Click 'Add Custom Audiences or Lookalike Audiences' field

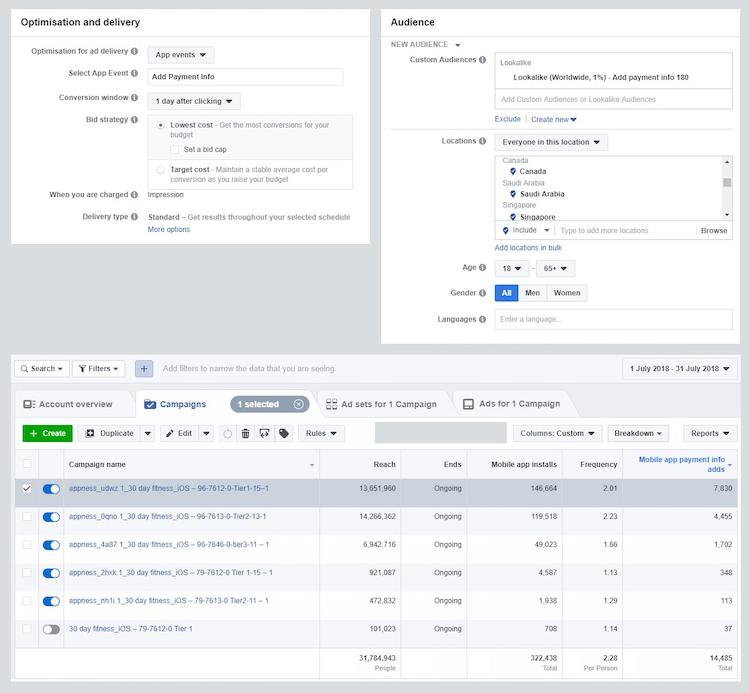coord(614,99)
